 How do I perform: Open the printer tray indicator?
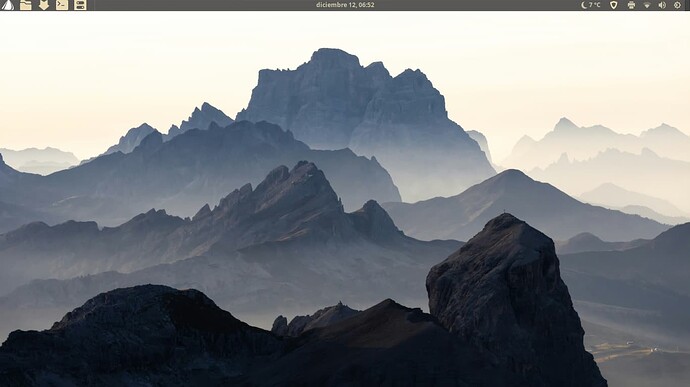pos(631,5)
